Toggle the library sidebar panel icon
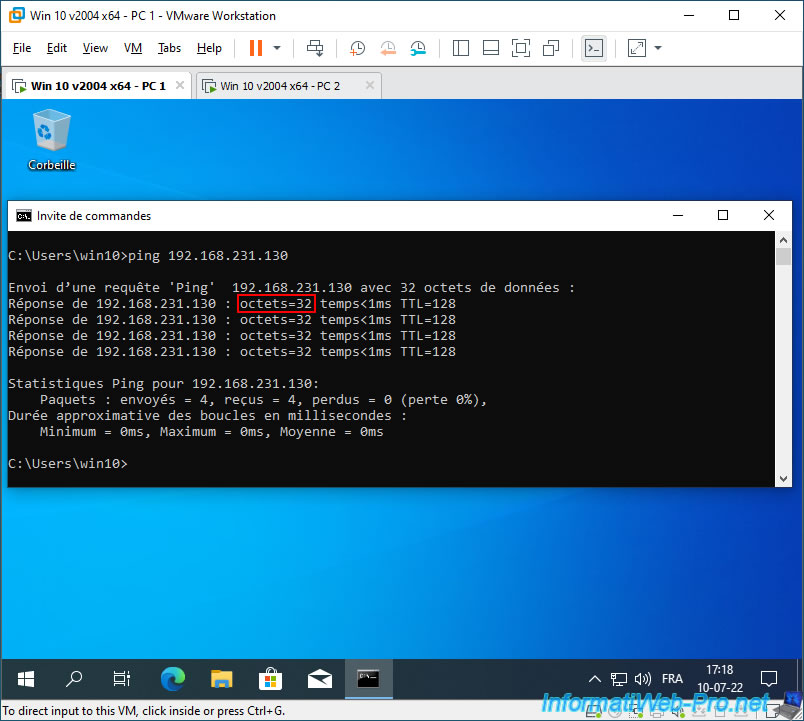 point(460,48)
